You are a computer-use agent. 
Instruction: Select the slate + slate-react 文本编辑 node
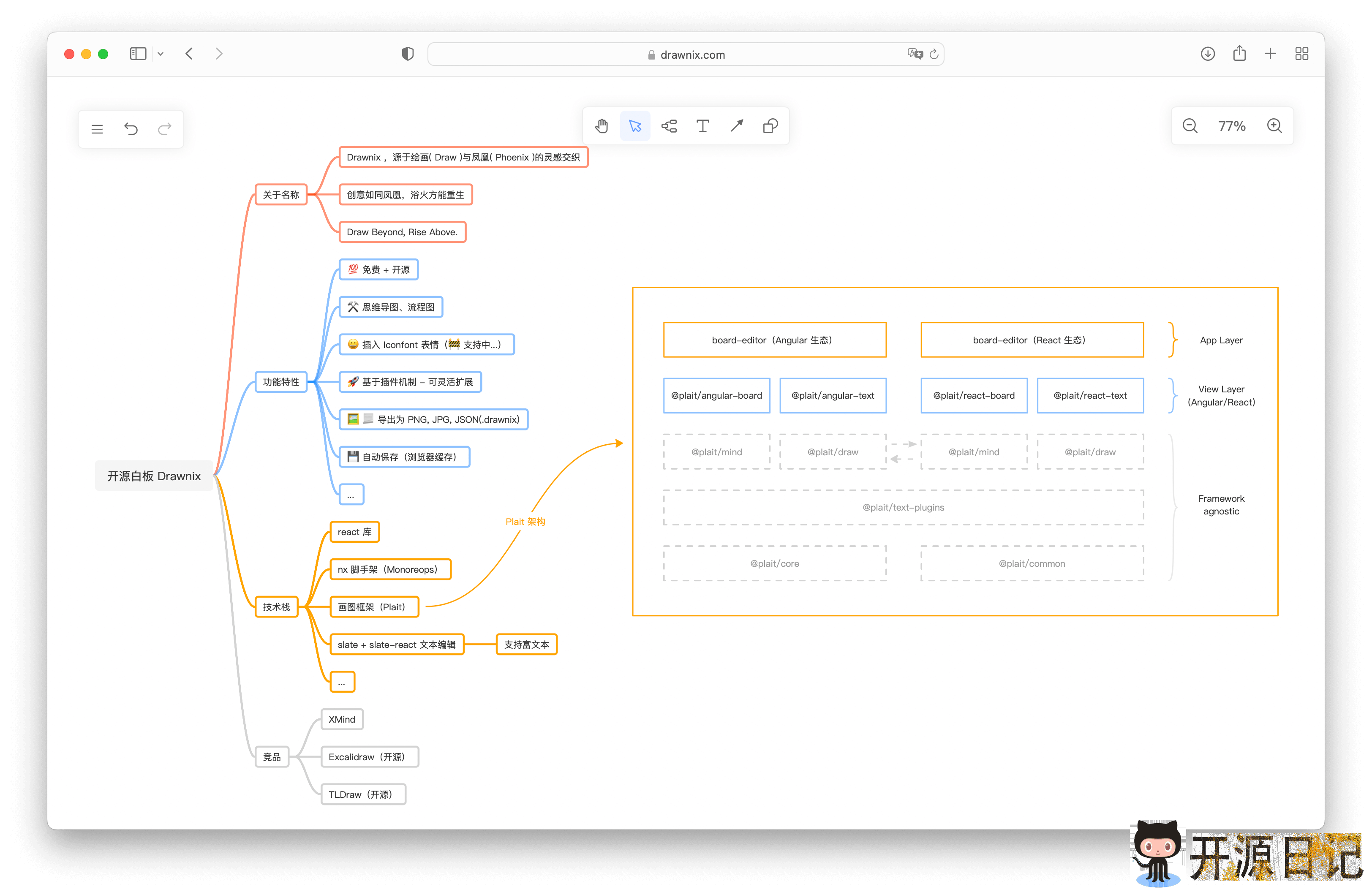[x=397, y=645]
